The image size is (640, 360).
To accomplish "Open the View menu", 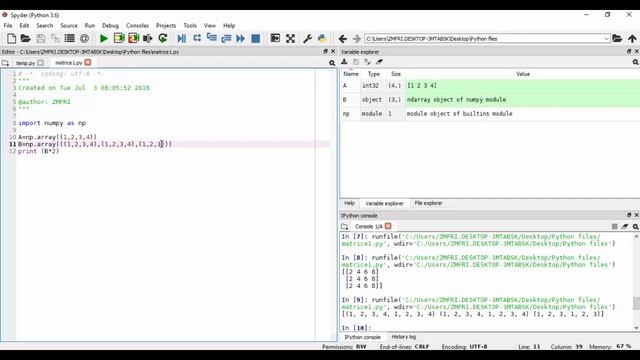I will (210, 25).
